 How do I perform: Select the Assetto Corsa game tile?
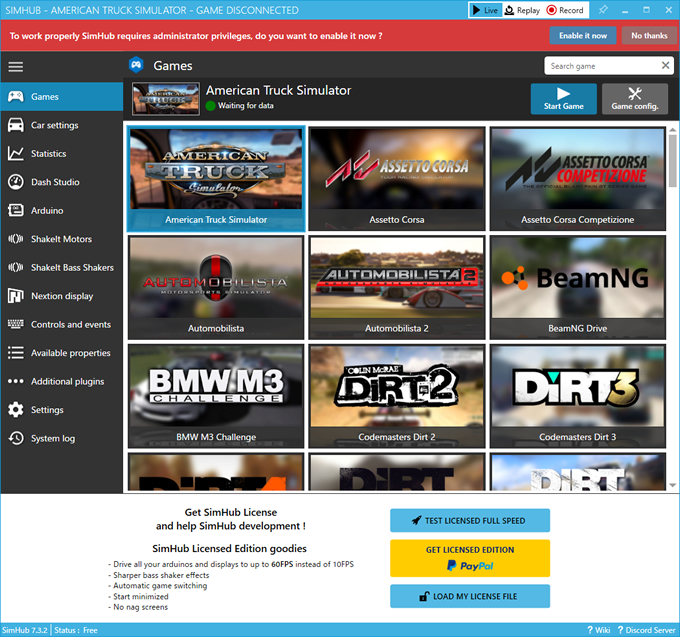pos(396,179)
